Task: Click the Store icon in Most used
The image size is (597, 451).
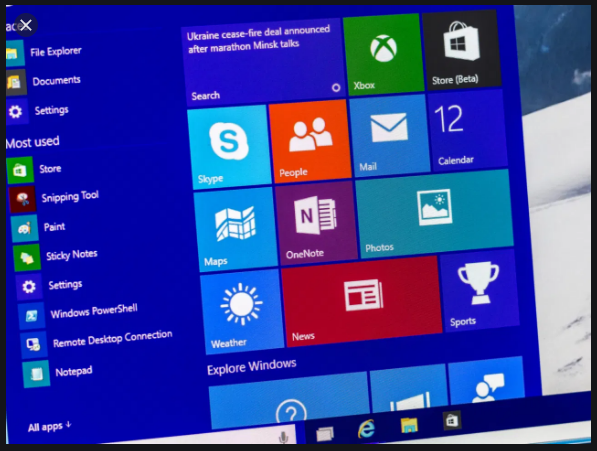Action: [x=20, y=170]
